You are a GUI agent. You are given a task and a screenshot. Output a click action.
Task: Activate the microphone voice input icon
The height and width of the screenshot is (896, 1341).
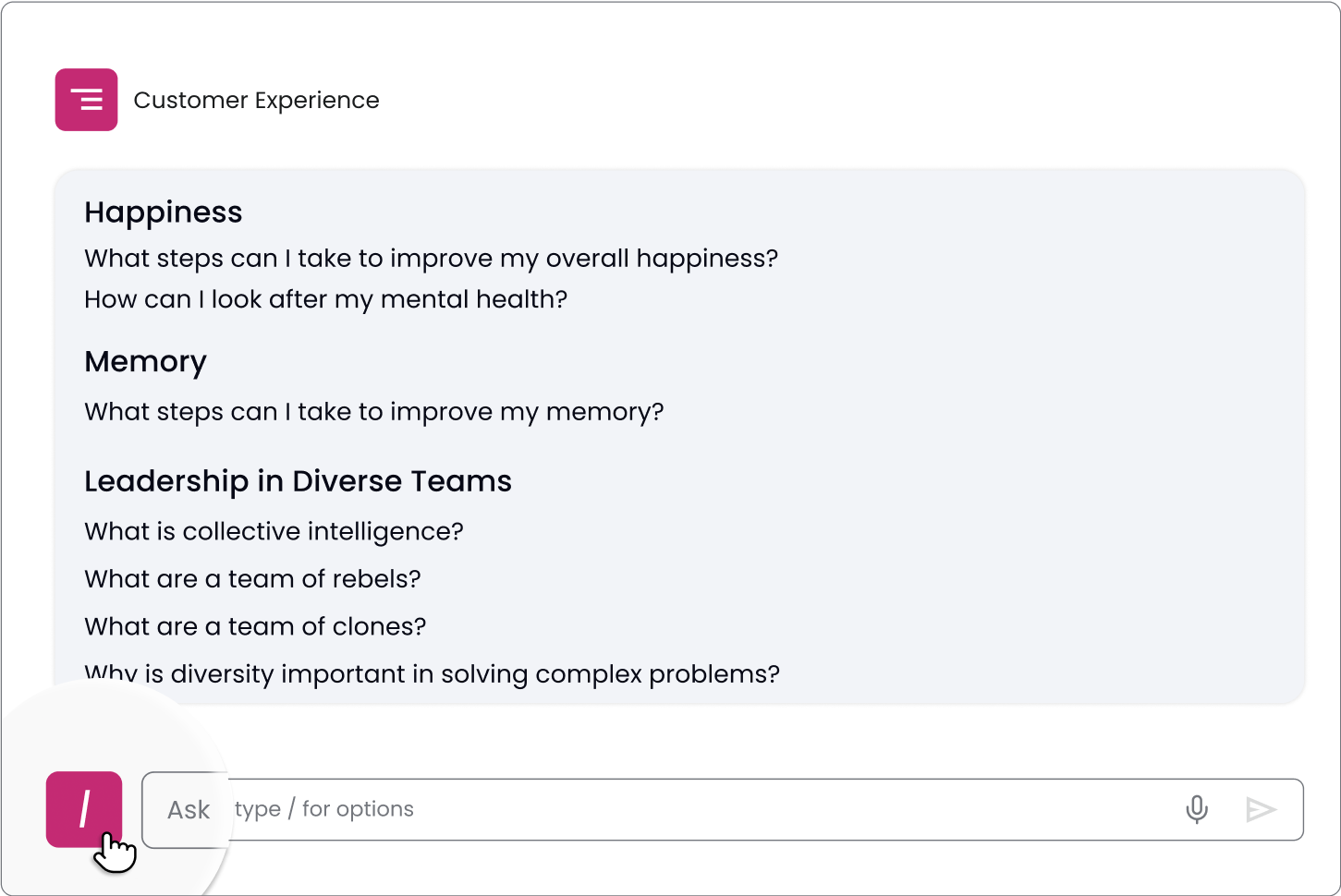[x=1197, y=809]
